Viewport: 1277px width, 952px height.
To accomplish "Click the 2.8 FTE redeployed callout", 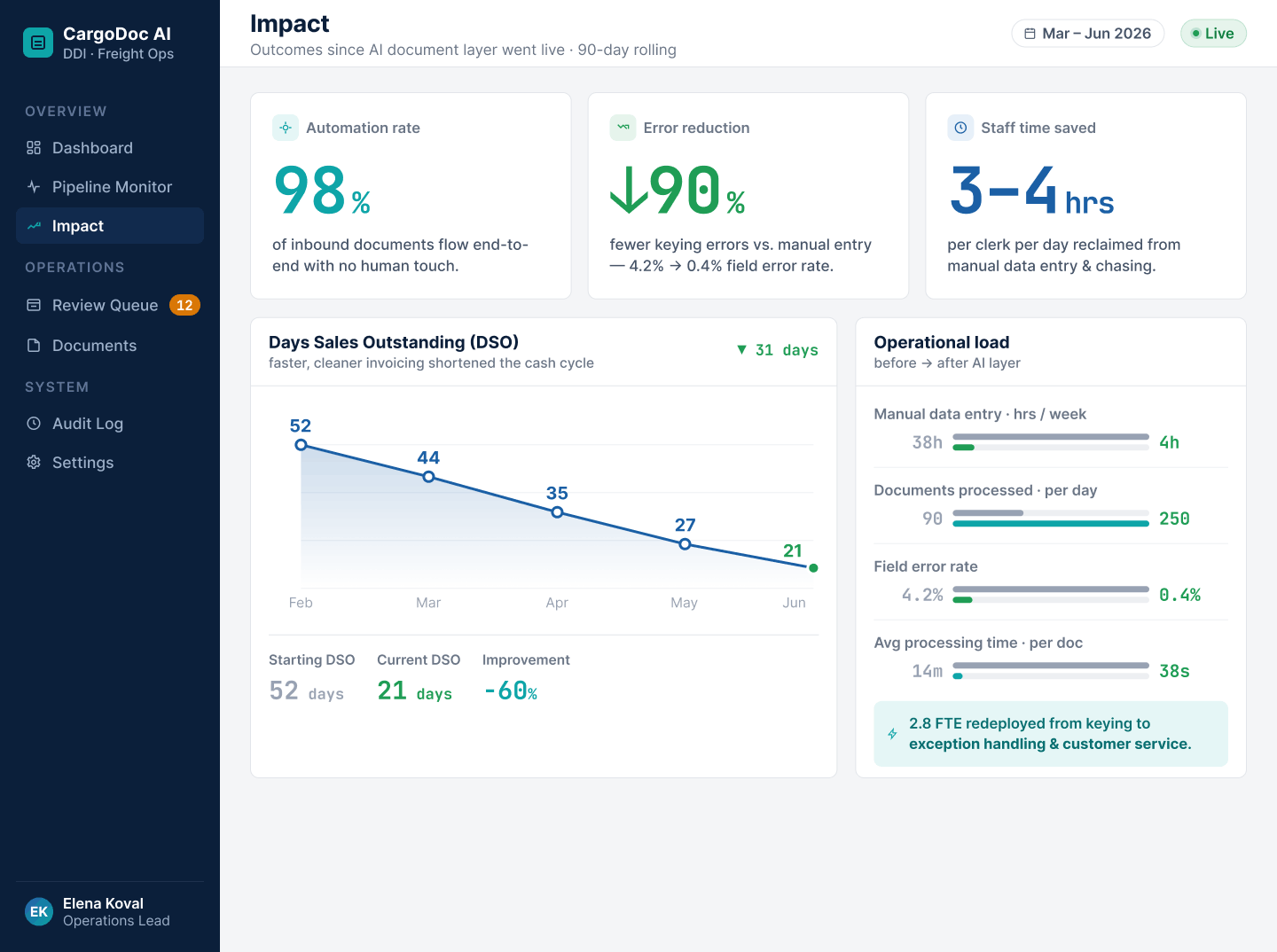I will [1051, 734].
